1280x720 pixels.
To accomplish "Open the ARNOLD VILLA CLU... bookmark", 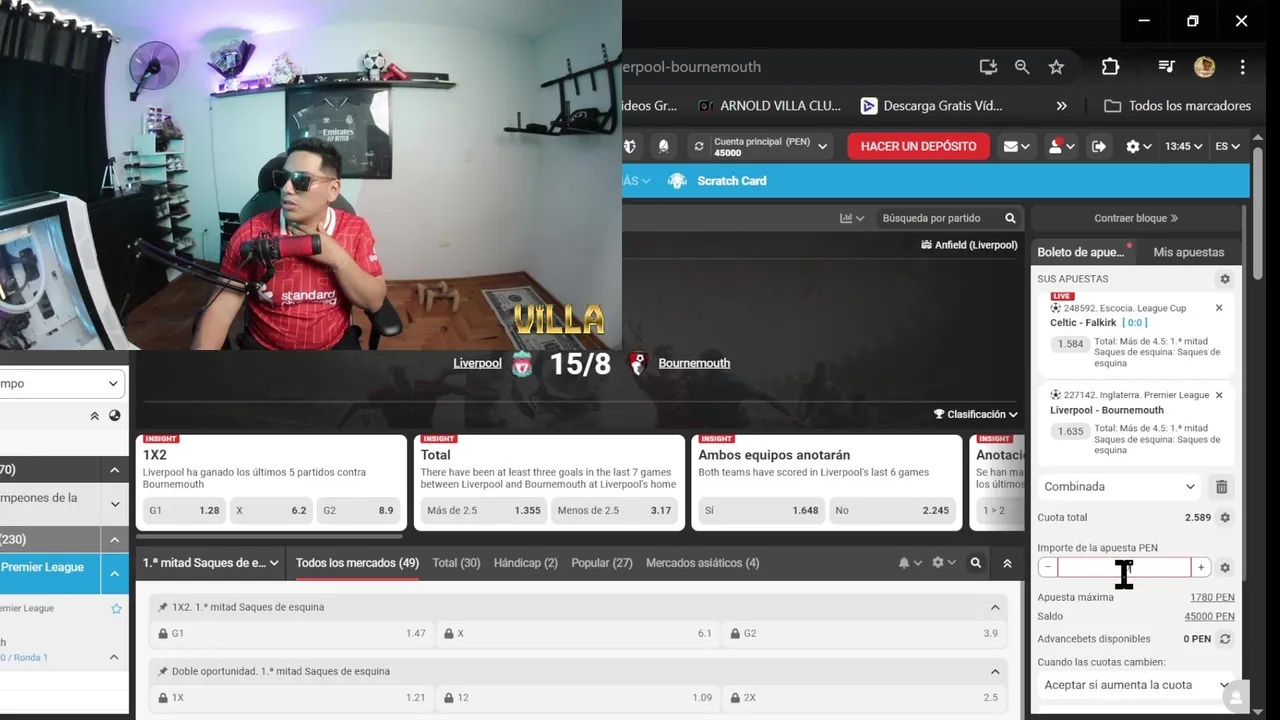I will click(x=770, y=105).
